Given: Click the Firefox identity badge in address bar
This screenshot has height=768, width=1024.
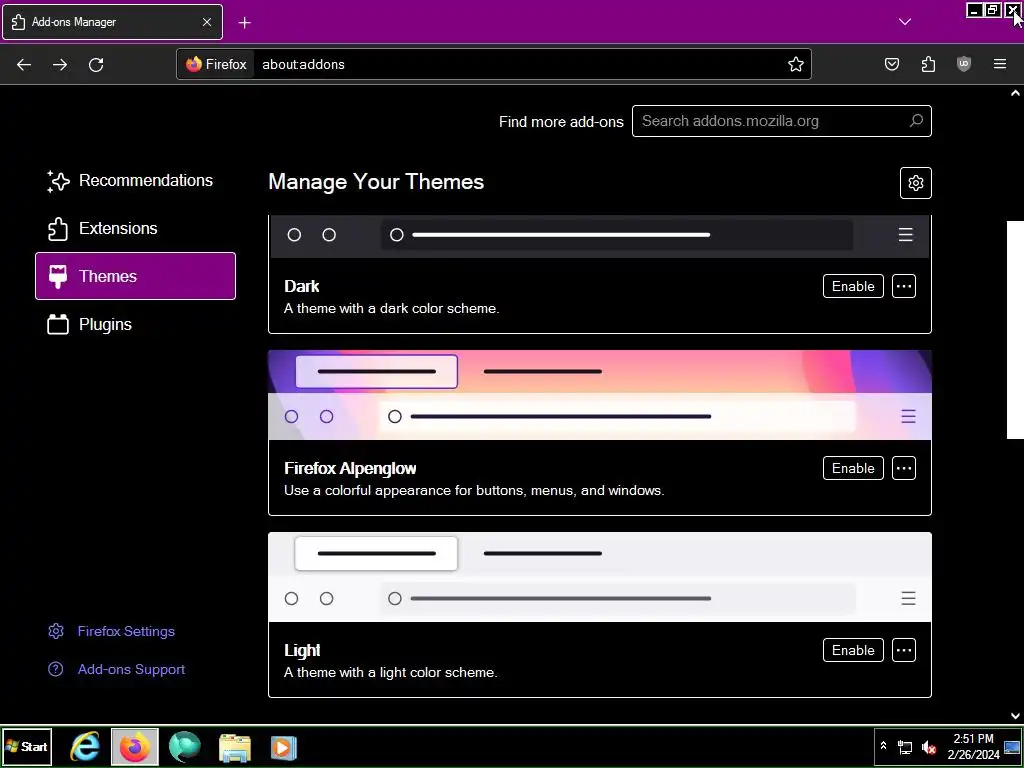Looking at the screenshot, I should pos(216,64).
